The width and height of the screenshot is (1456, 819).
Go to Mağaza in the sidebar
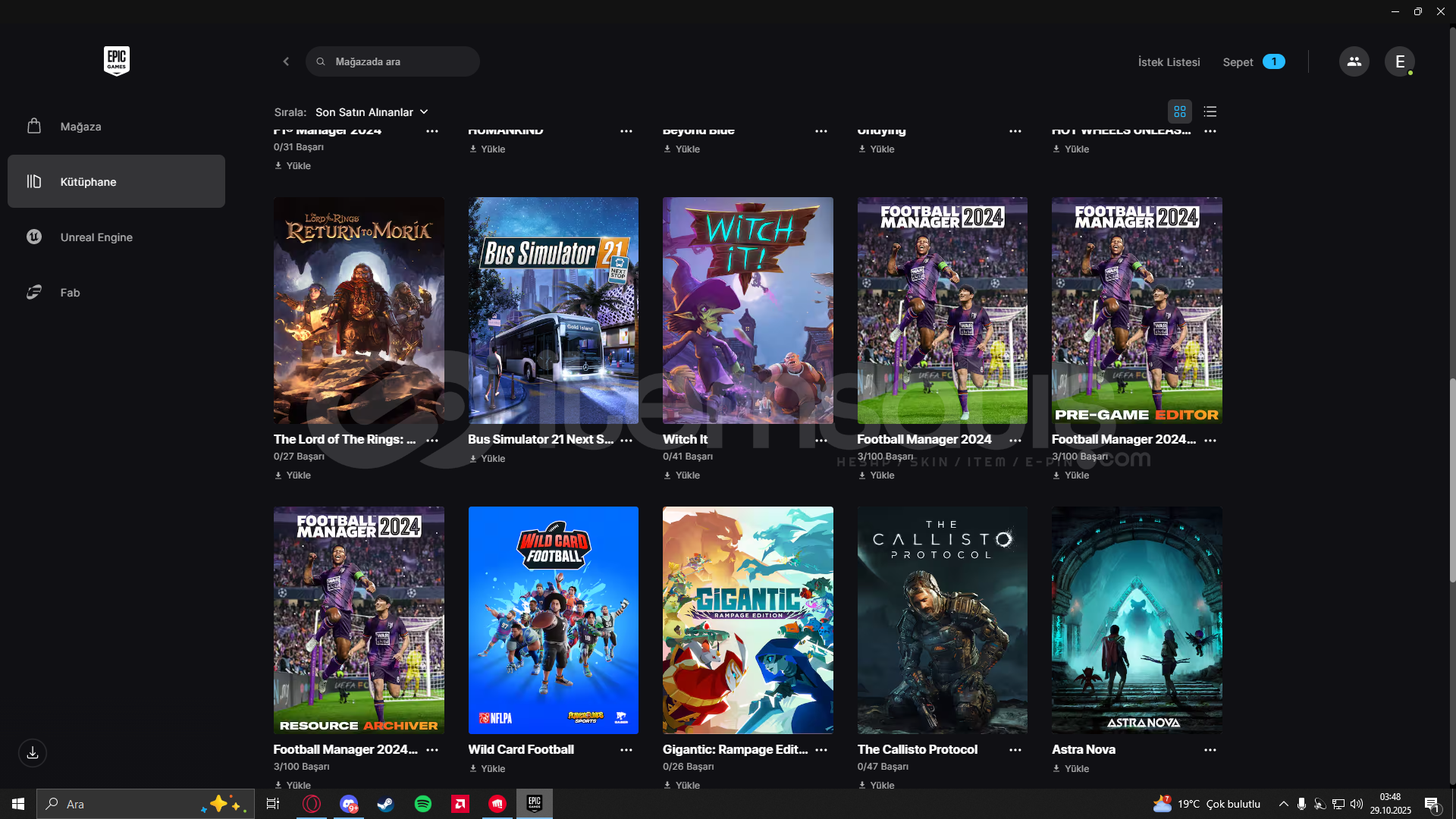click(80, 127)
